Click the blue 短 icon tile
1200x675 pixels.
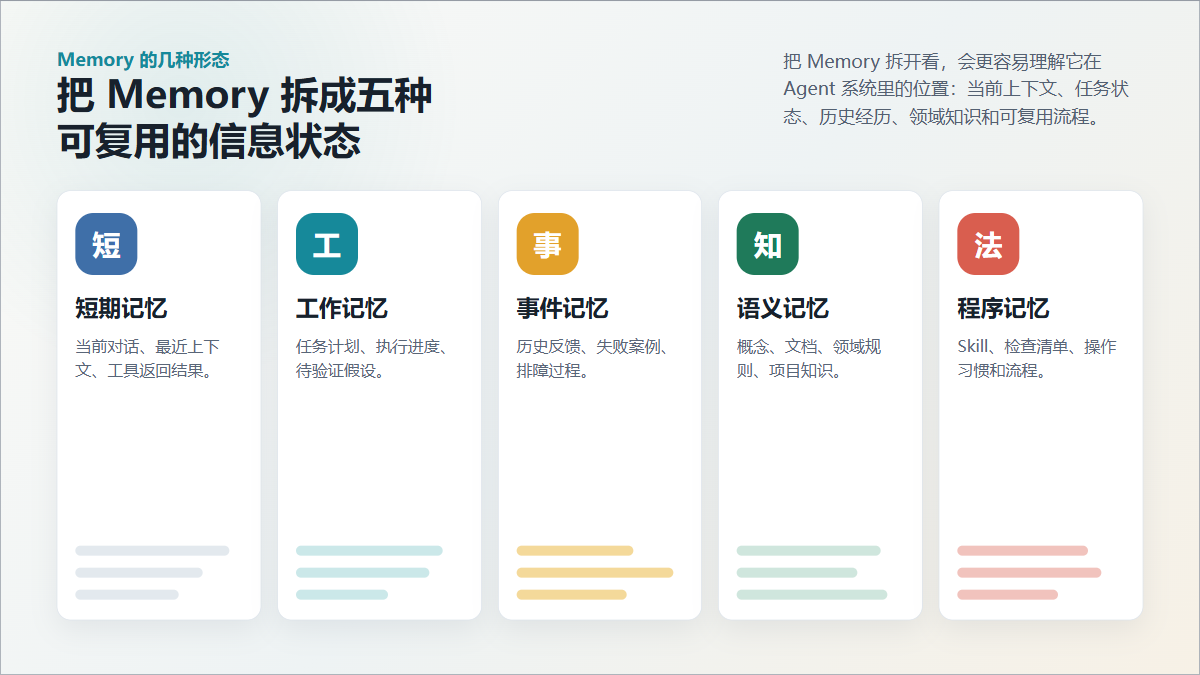tap(106, 244)
